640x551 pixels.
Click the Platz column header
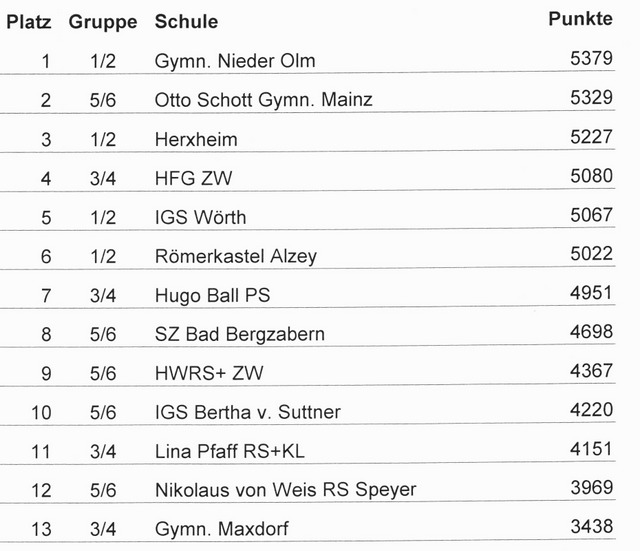pos(29,22)
